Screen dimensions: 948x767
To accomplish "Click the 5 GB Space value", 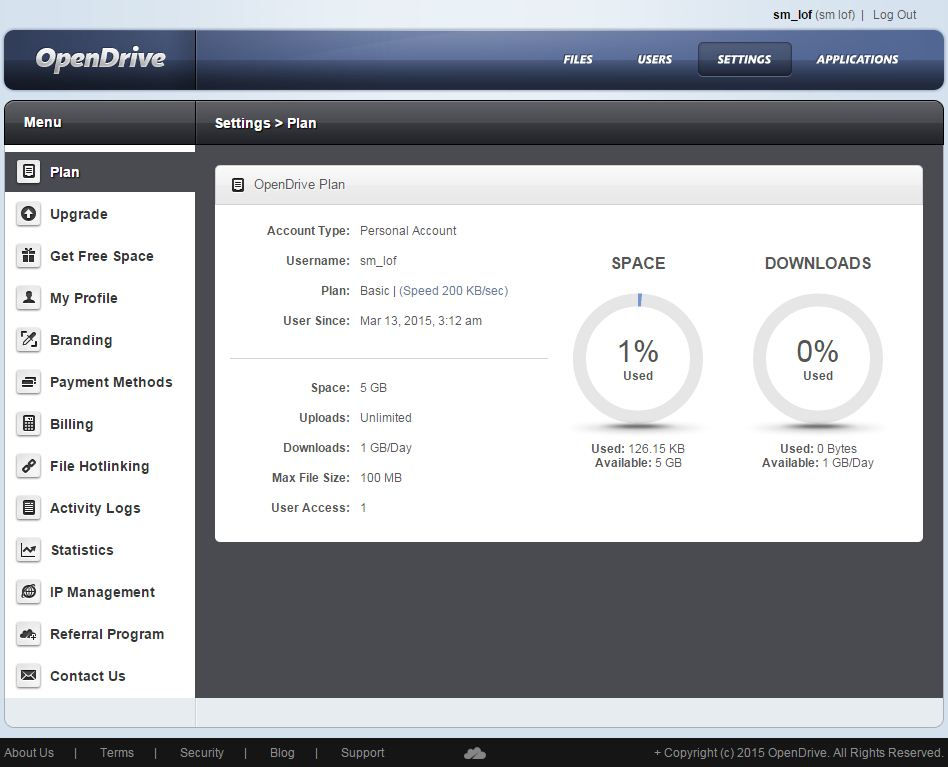I will [373, 387].
